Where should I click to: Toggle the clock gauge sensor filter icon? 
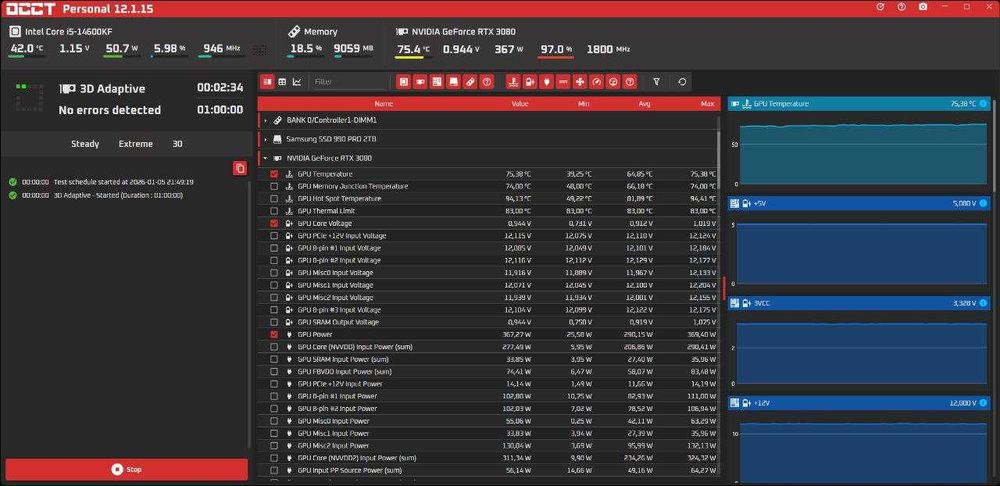click(596, 82)
